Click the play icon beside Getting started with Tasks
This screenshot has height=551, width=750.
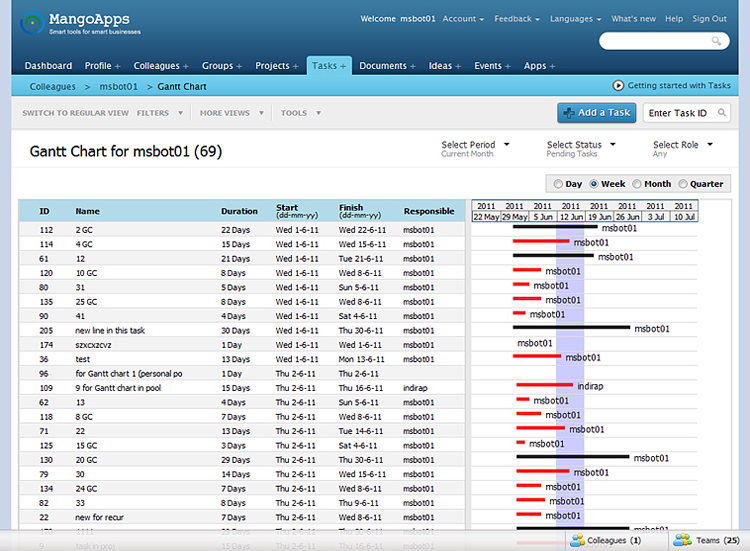[x=618, y=86]
